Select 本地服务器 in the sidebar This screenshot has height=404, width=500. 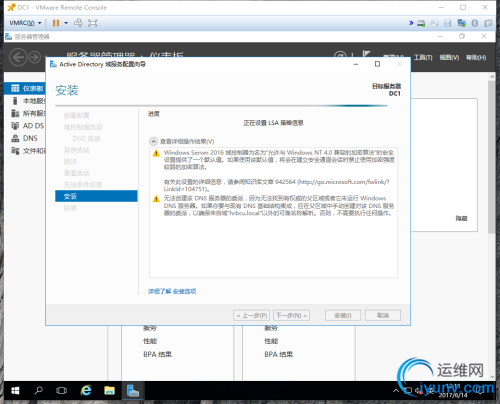pyautogui.click(x=25, y=101)
